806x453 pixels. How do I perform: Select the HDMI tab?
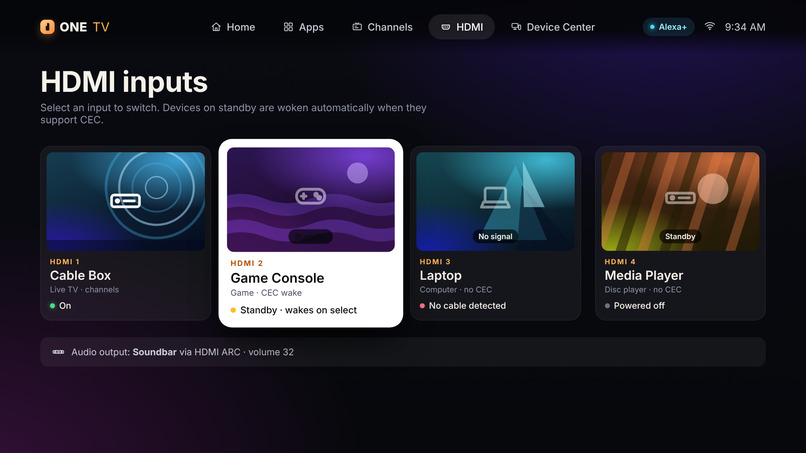coord(462,27)
